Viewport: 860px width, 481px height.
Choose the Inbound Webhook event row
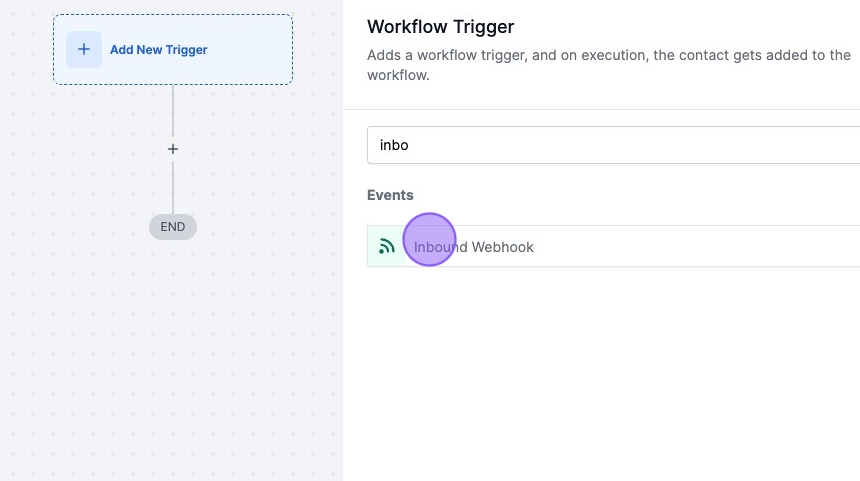click(612, 246)
